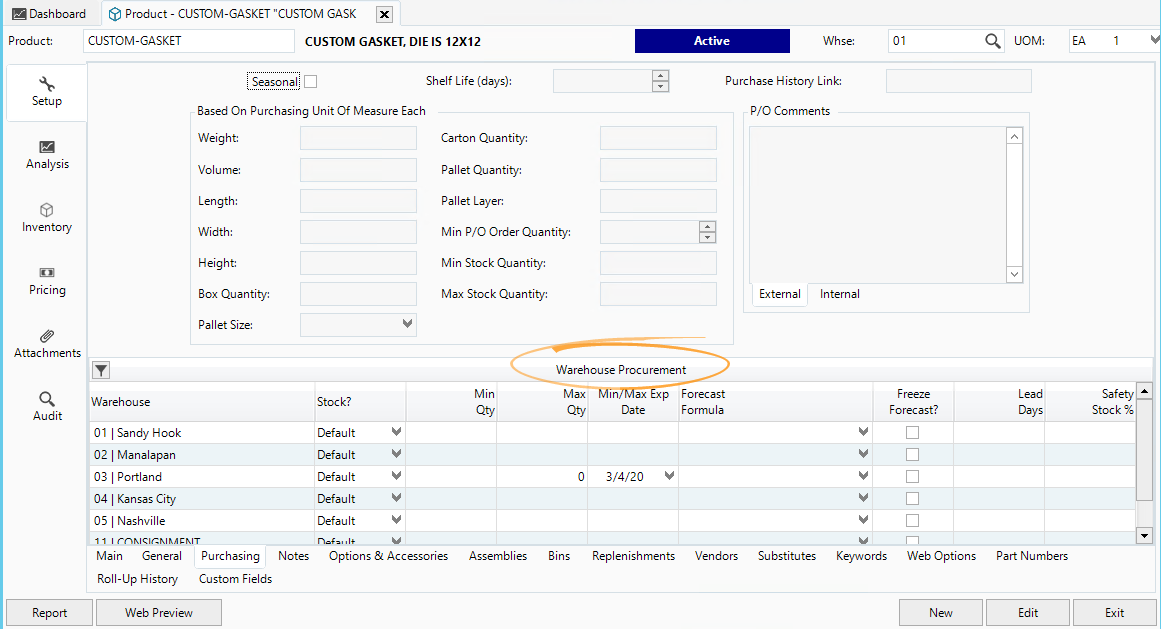The height and width of the screenshot is (629, 1161).
Task: Switch to the Internal comments tab
Action: point(839,294)
